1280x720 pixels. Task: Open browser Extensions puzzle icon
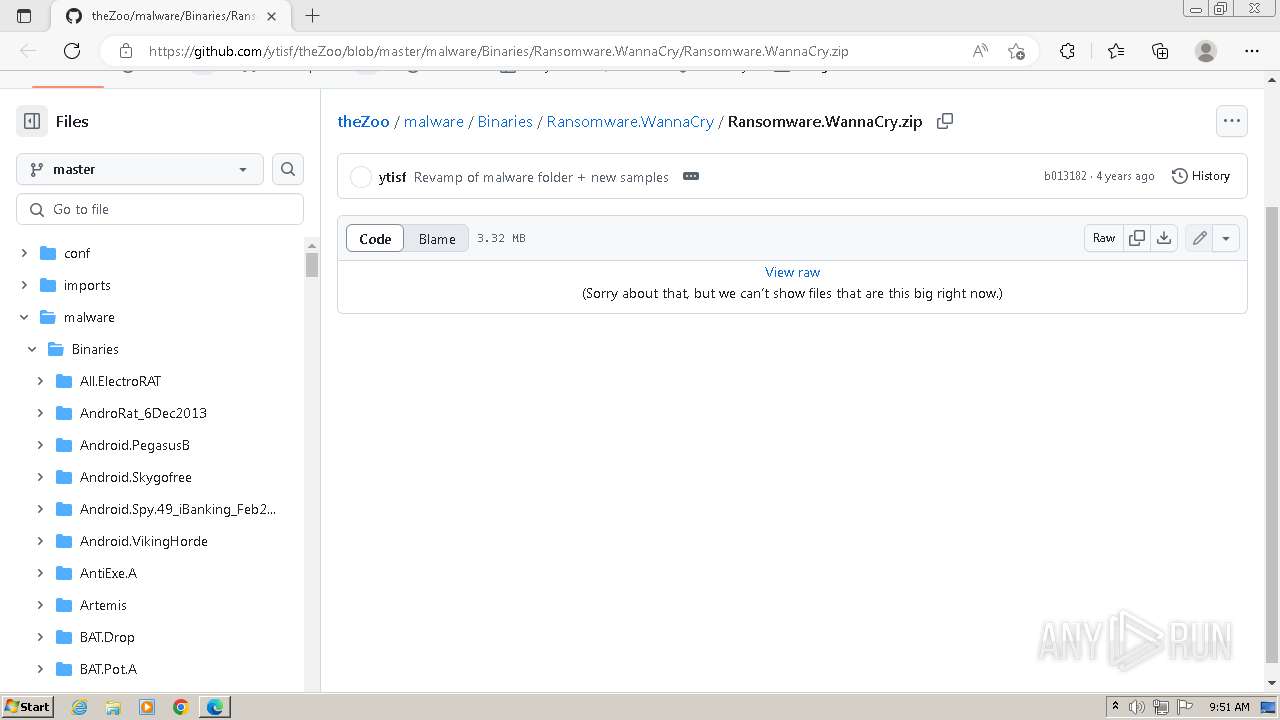(1067, 51)
